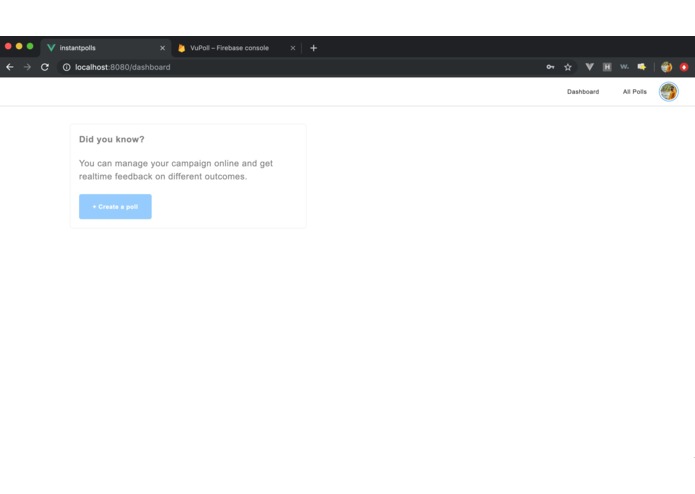Select text 'You can manage your campaign online'
The height and width of the screenshot is (494, 695).
pos(159,163)
